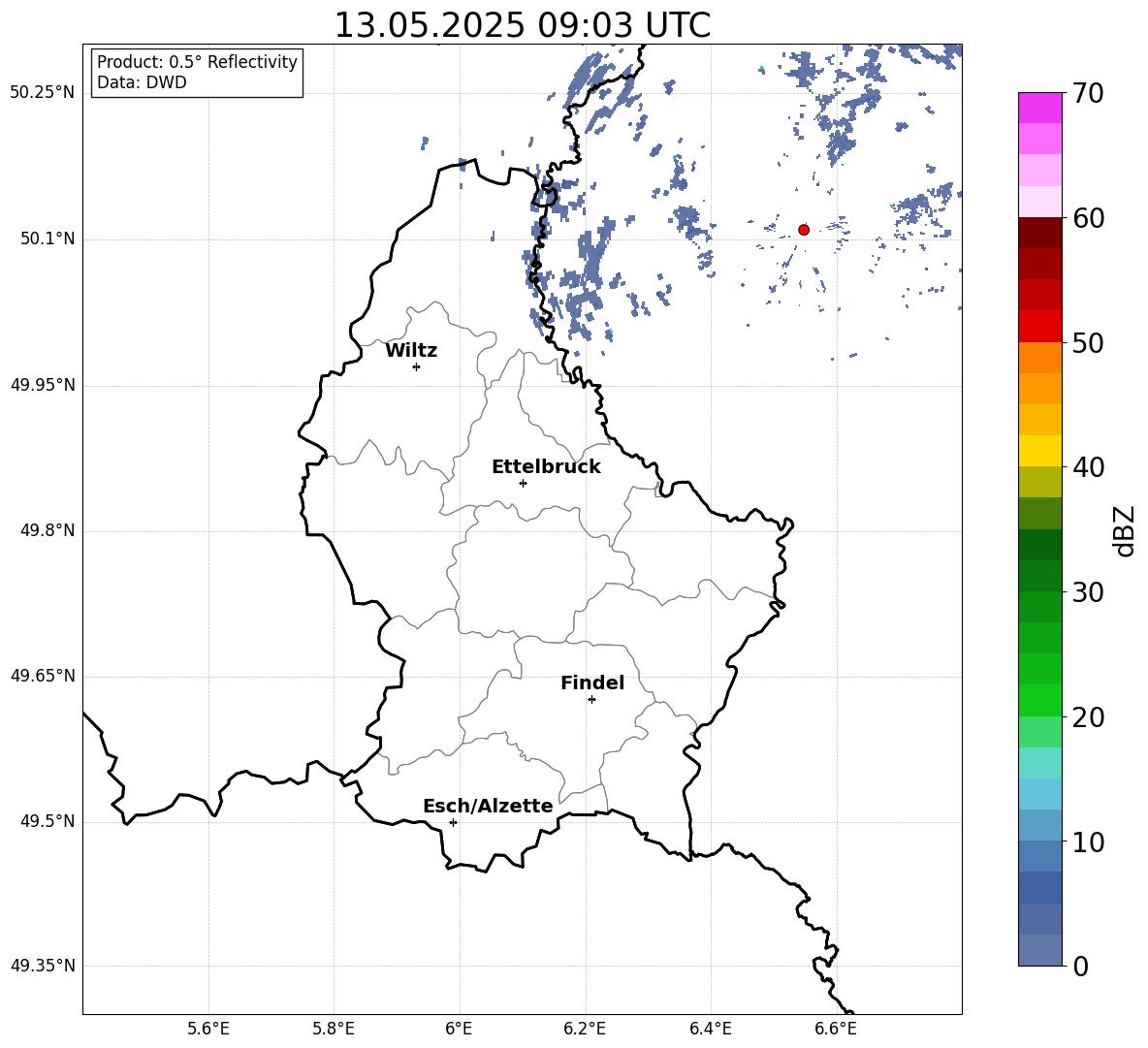The height and width of the screenshot is (1048, 1148).
Task: Click the 20 colorbar tick label
Action: pyautogui.click(x=1087, y=717)
